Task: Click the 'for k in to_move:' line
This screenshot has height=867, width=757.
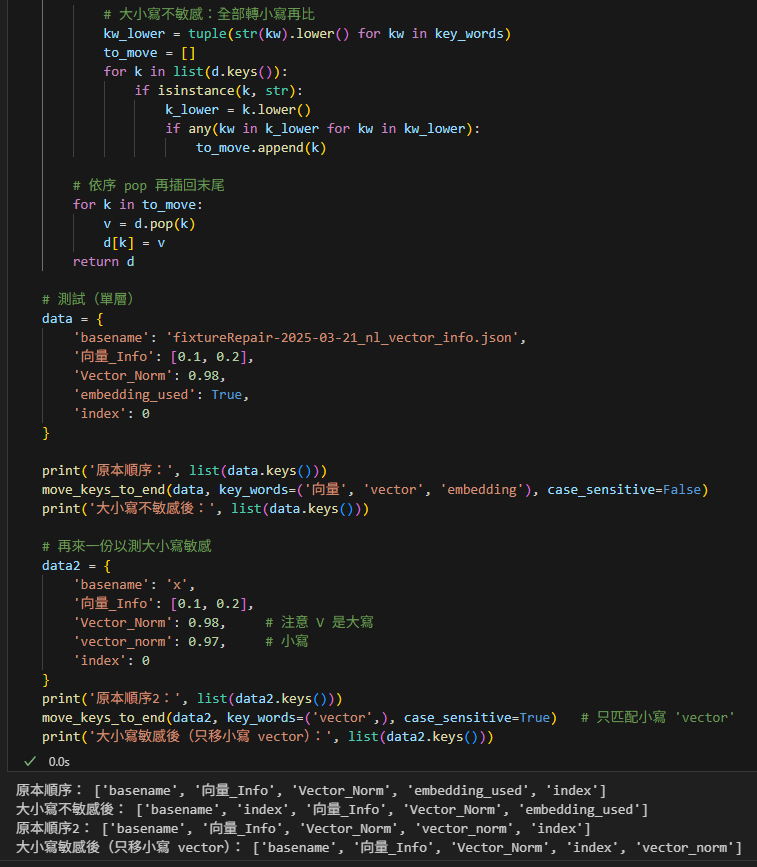Action: (x=138, y=205)
